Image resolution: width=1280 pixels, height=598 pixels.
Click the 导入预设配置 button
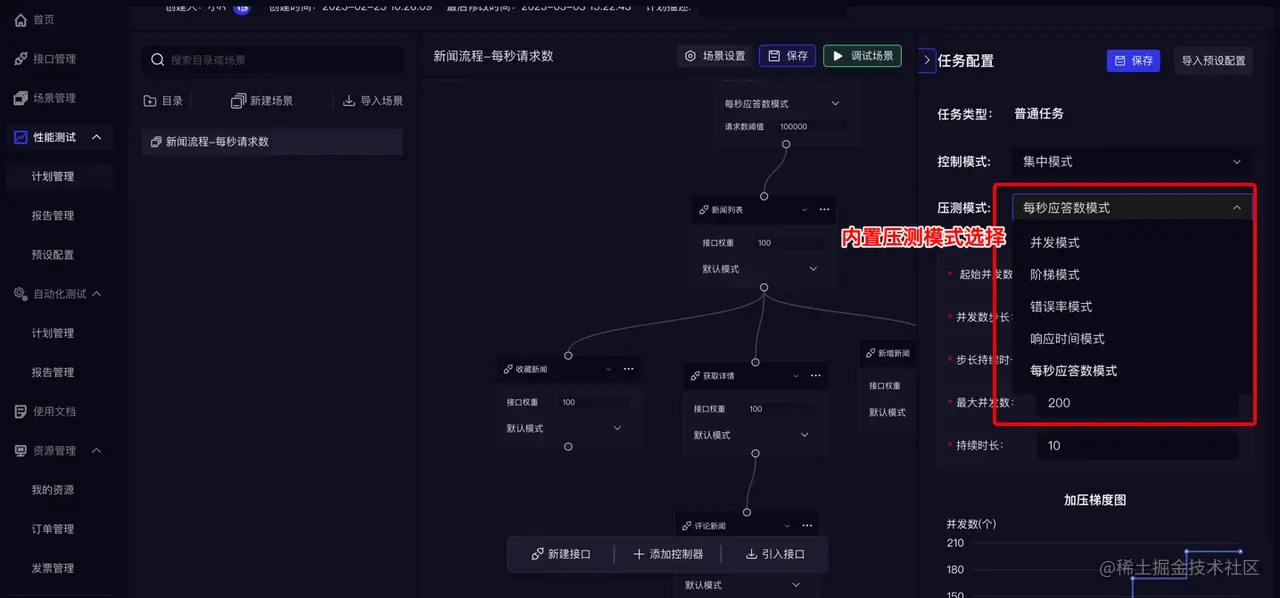pos(1213,60)
